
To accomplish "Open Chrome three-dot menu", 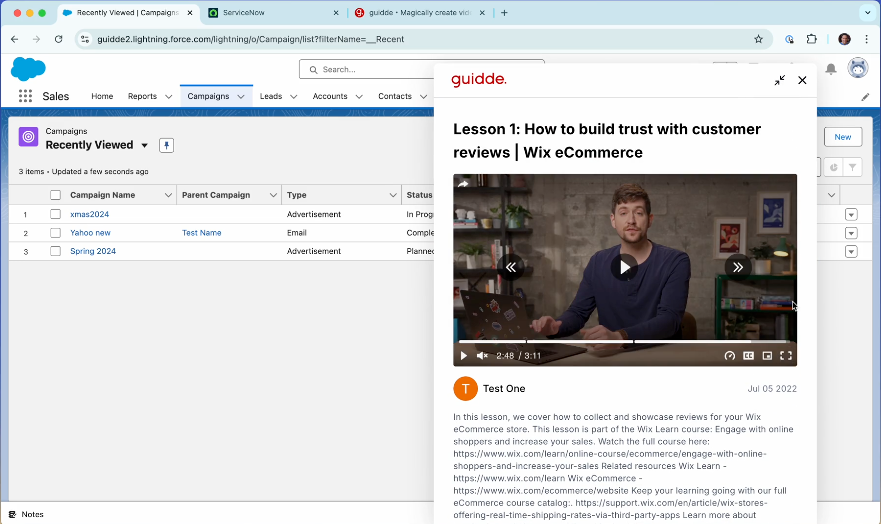I will (866, 39).
